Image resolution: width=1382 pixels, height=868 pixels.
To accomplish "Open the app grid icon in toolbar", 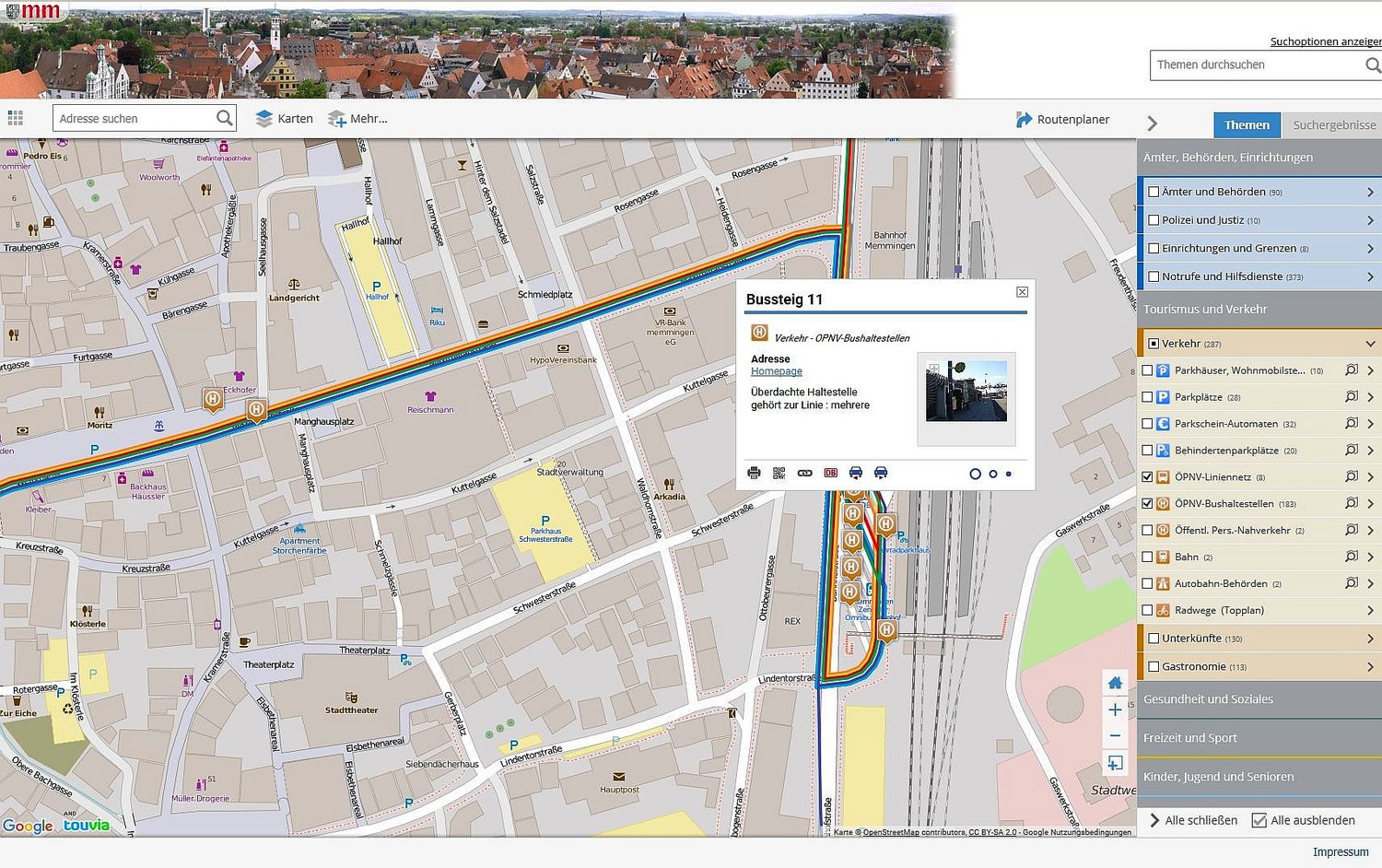I will pos(16,118).
